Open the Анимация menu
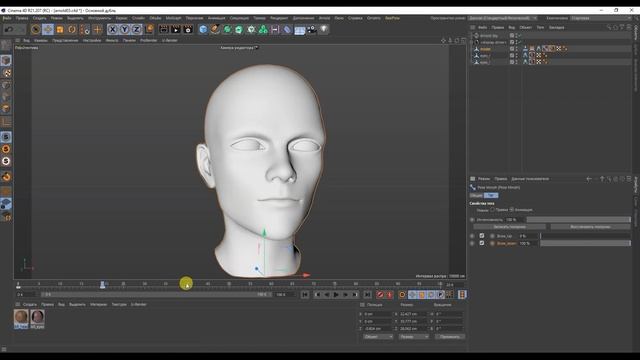The width and height of the screenshot is (640, 360). 216,18
